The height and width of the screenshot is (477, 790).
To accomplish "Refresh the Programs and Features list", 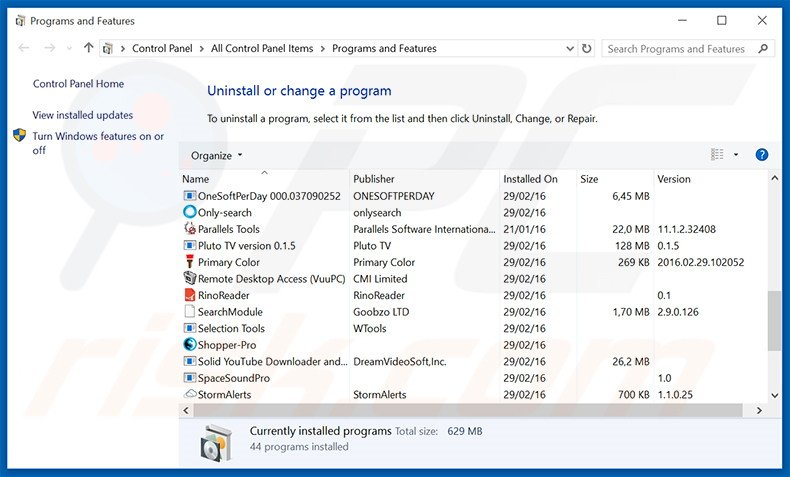I will pos(586,48).
